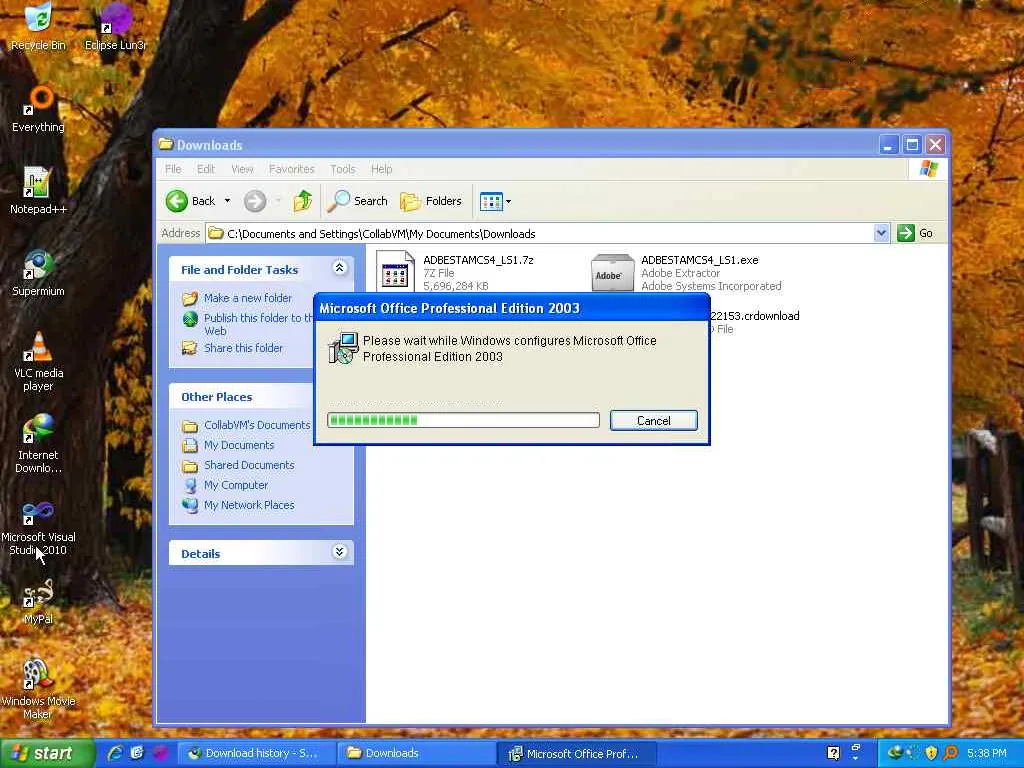Screen dimensions: 1024x768
Task: Toggle the Folders pane button
Action: (x=431, y=201)
